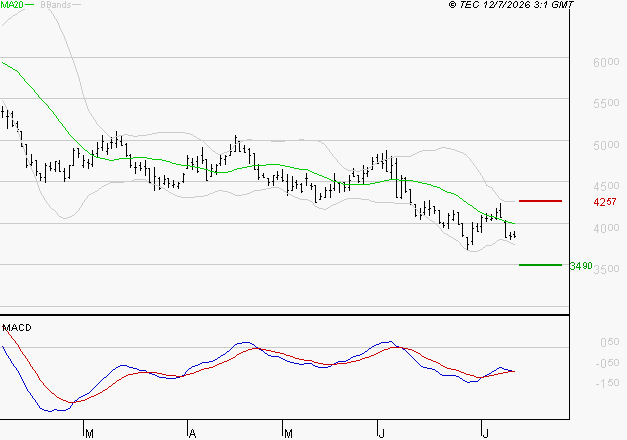Click the green 3490 price label
The width and height of the screenshot is (627, 440).
tap(581, 266)
